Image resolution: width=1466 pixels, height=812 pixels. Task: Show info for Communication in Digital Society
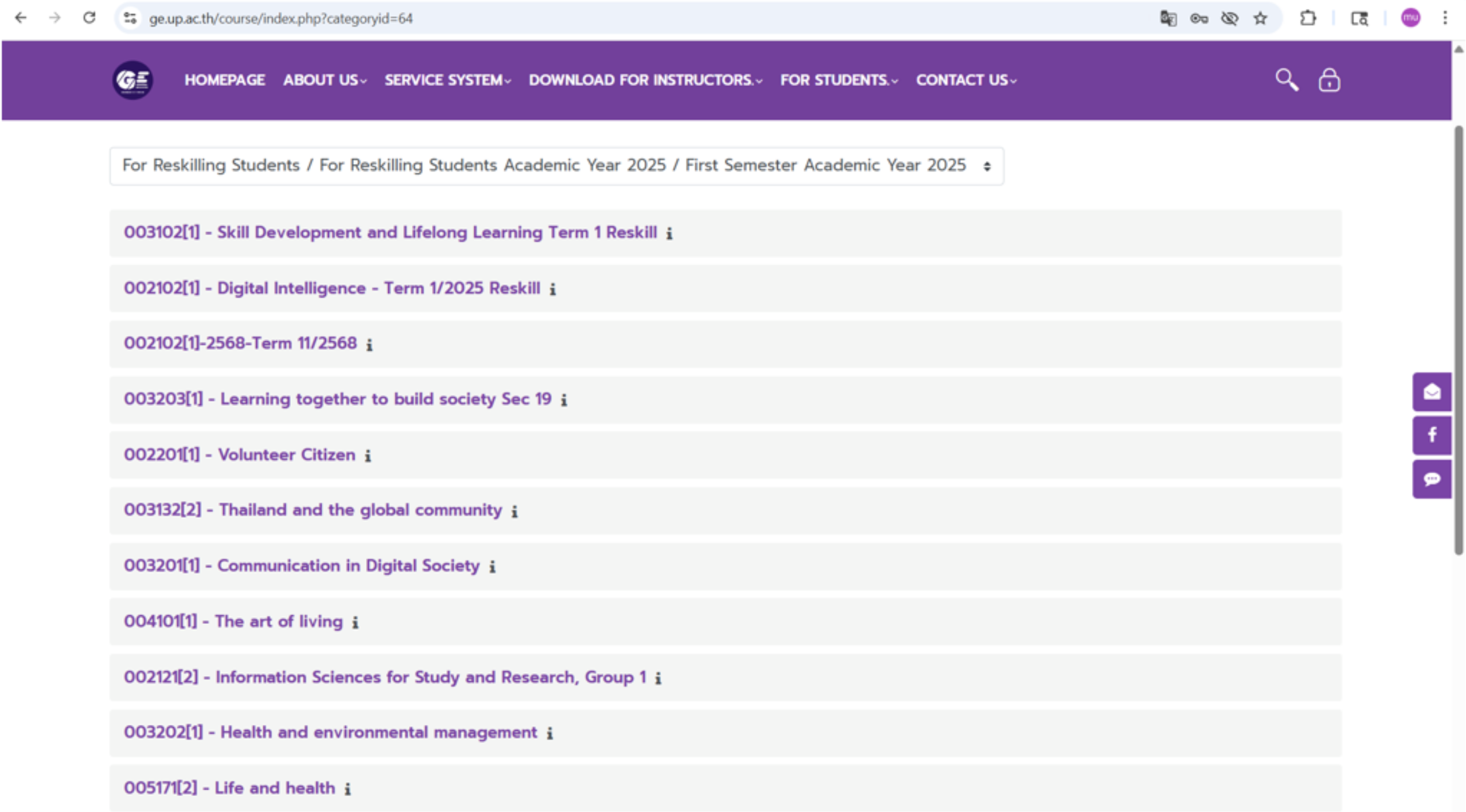pos(492,567)
